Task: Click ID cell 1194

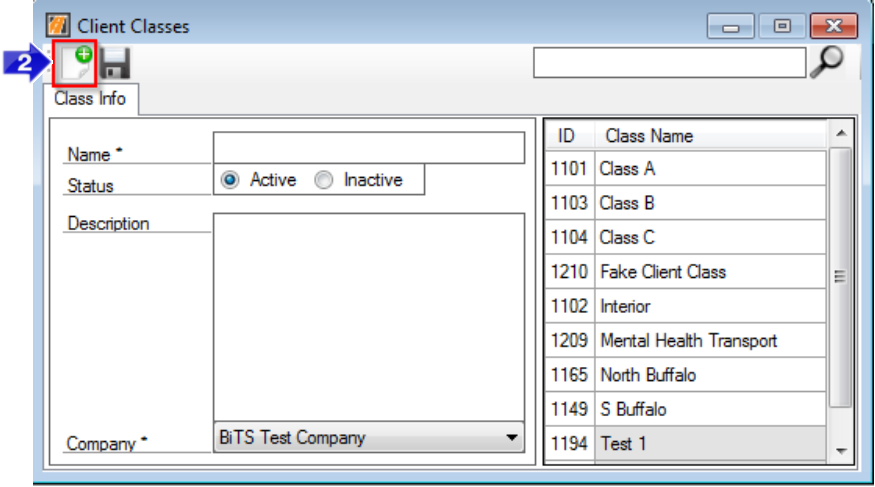Action: click(x=569, y=444)
